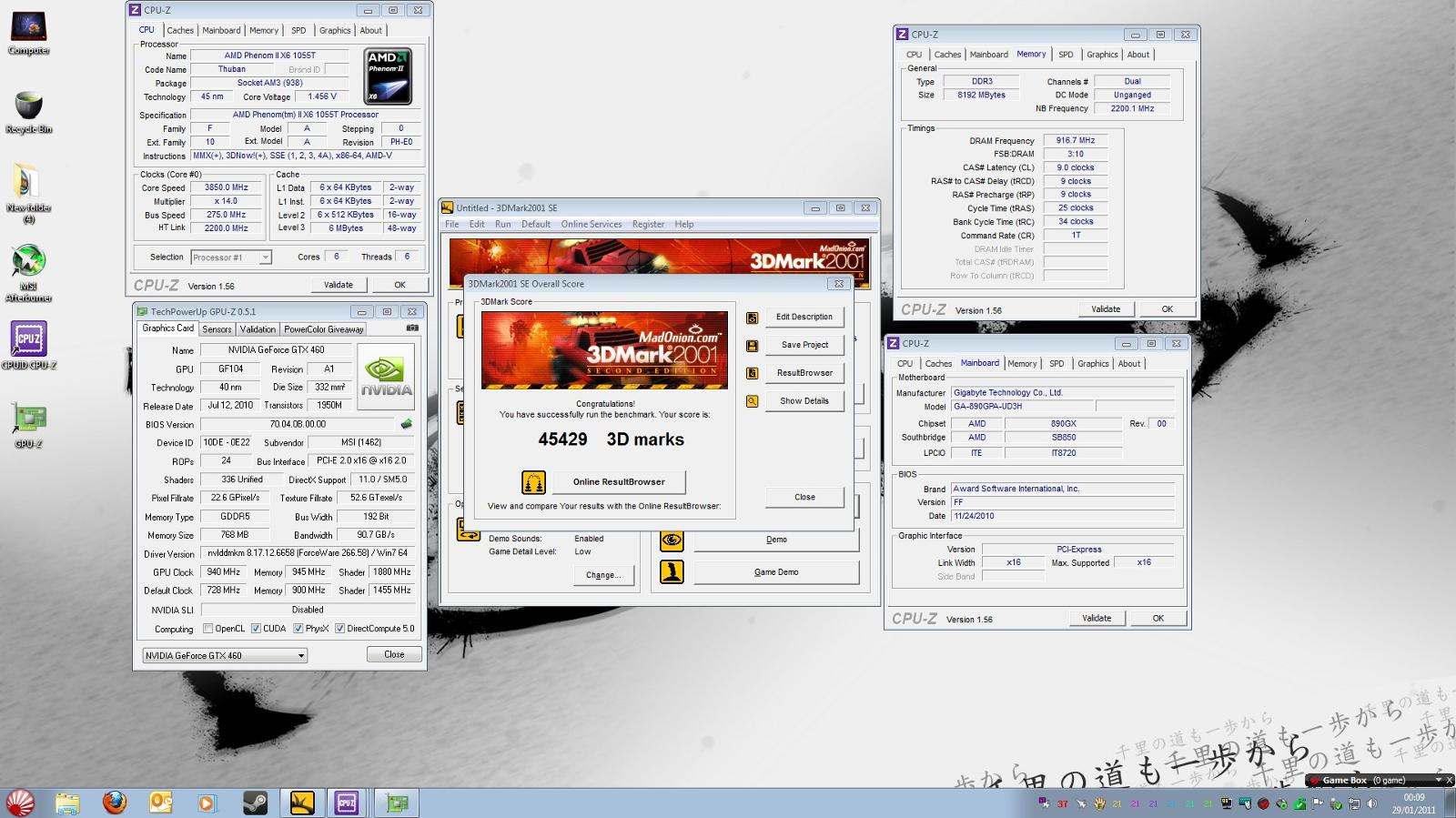Click the NVIDIA logo in GPU-Z
Image resolution: width=1456 pixels, height=818 pixels.
click(386, 377)
